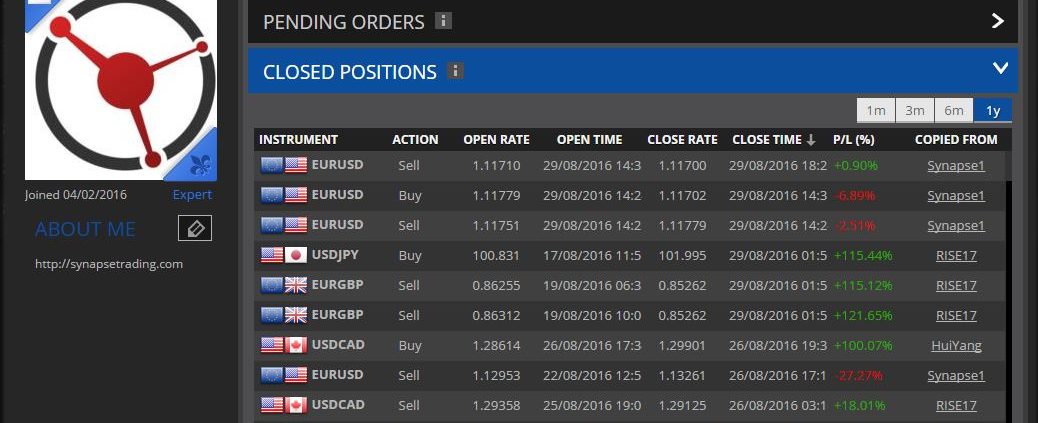
Task: Click the USDCAD Buy row flag icon
Action: pos(283,346)
